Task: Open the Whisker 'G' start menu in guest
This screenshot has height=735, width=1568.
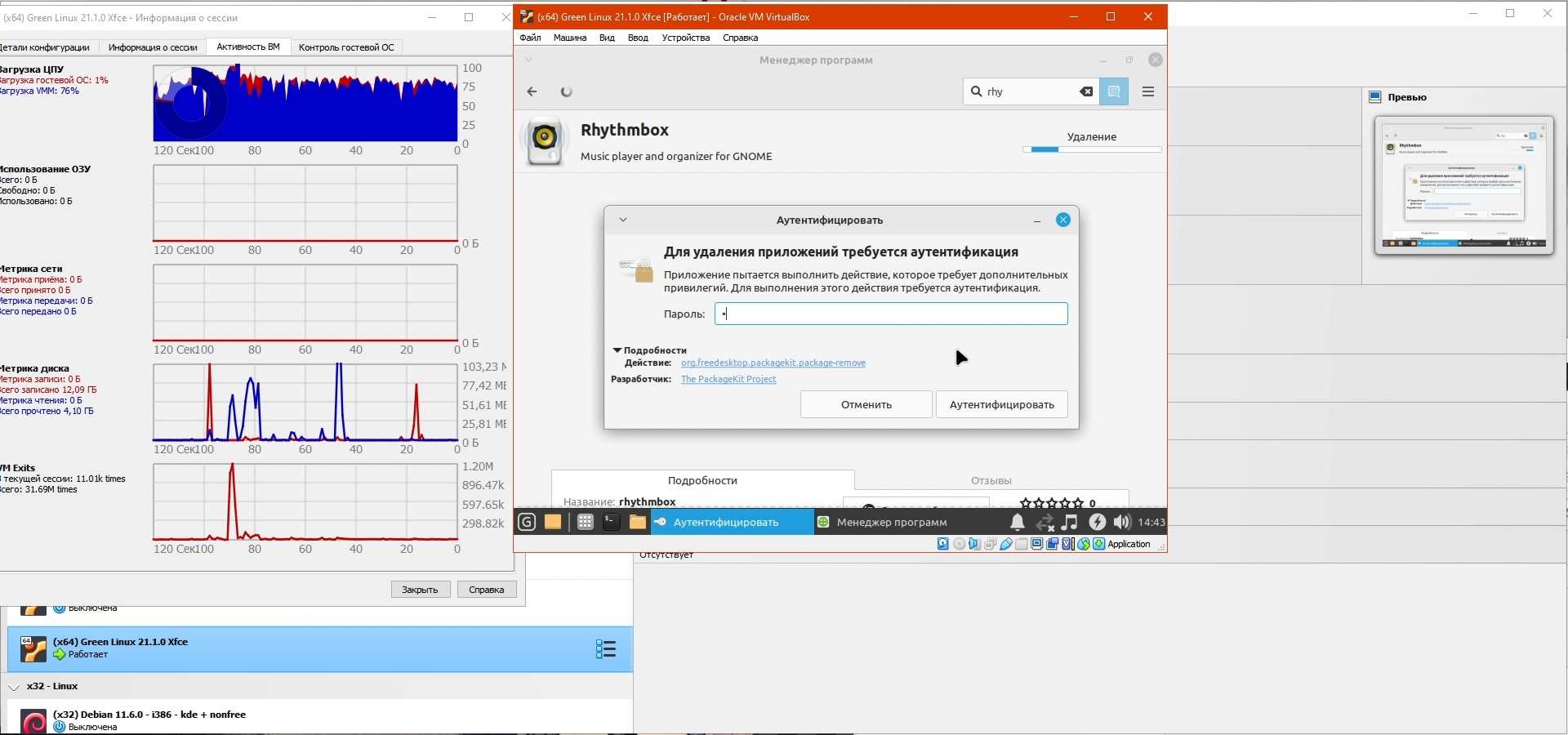Action: click(527, 522)
